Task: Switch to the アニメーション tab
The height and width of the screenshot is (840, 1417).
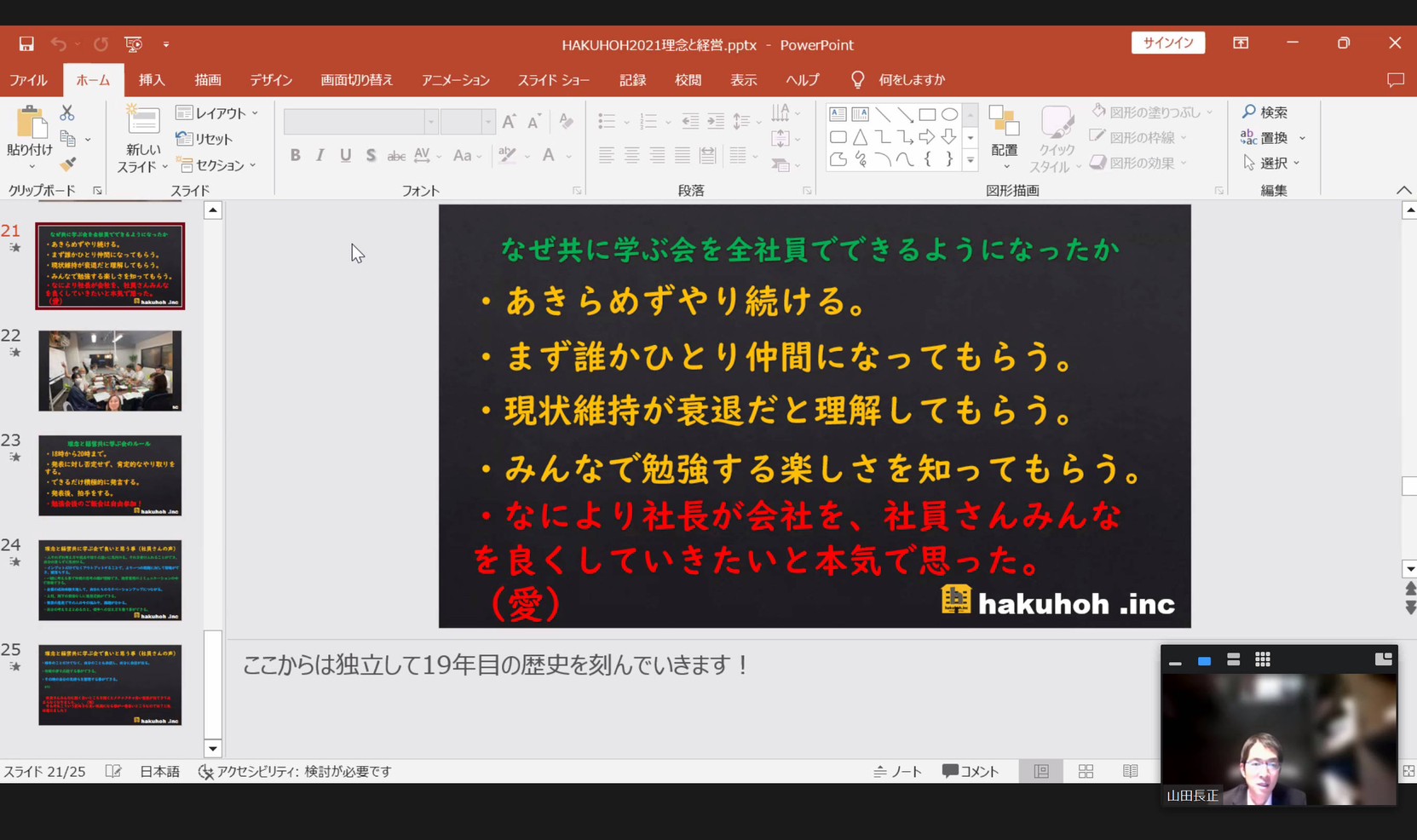Action: click(x=456, y=79)
